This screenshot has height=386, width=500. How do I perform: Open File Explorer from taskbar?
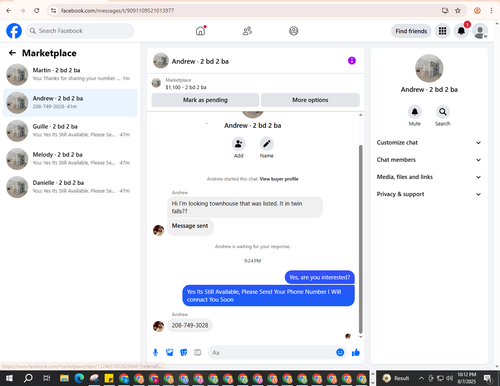click(x=64, y=378)
